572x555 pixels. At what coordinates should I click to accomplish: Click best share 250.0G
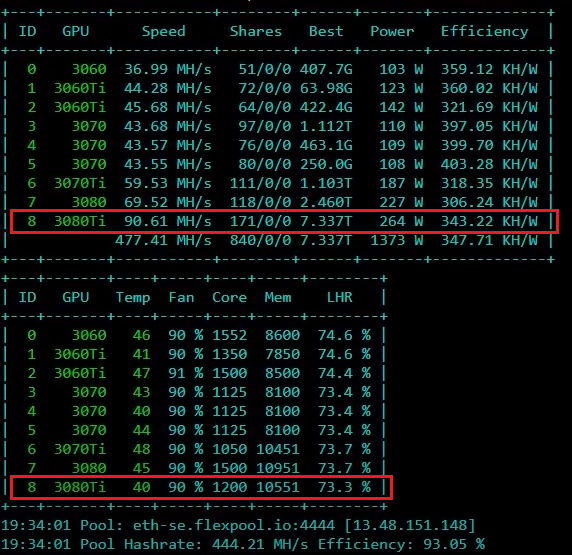pos(326,164)
